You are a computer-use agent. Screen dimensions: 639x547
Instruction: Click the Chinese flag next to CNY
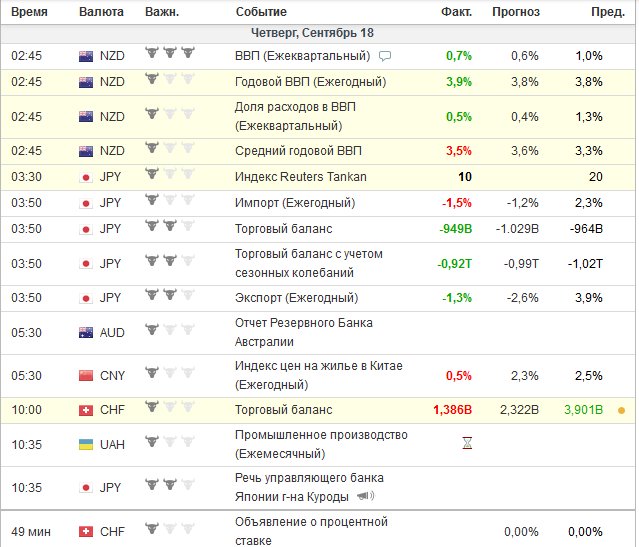pyautogui.click(x=86, y=375)
